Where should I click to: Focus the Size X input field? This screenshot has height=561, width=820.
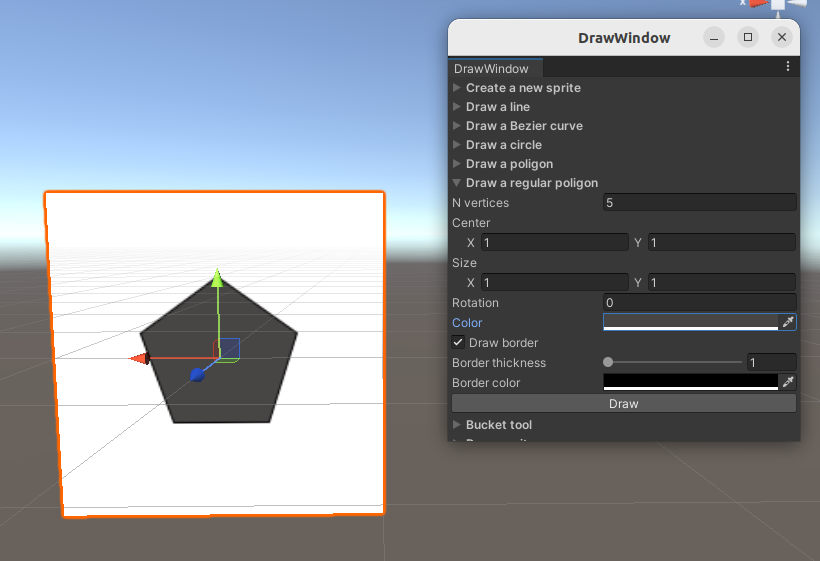click(555, 283)
